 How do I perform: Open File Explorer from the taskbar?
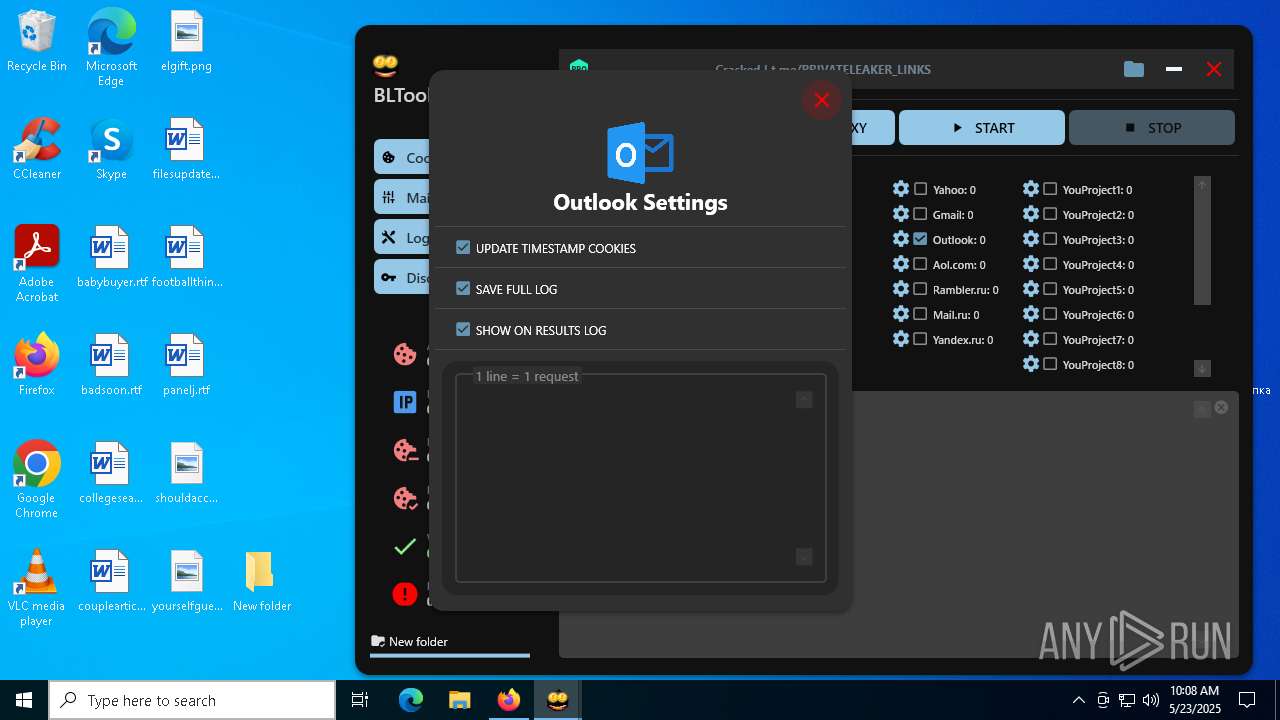(x=460, y=700)
